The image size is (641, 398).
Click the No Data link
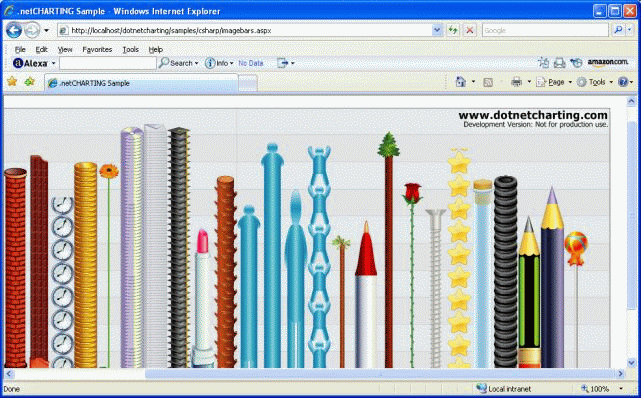pyautogui.click(x=251, y=63)
